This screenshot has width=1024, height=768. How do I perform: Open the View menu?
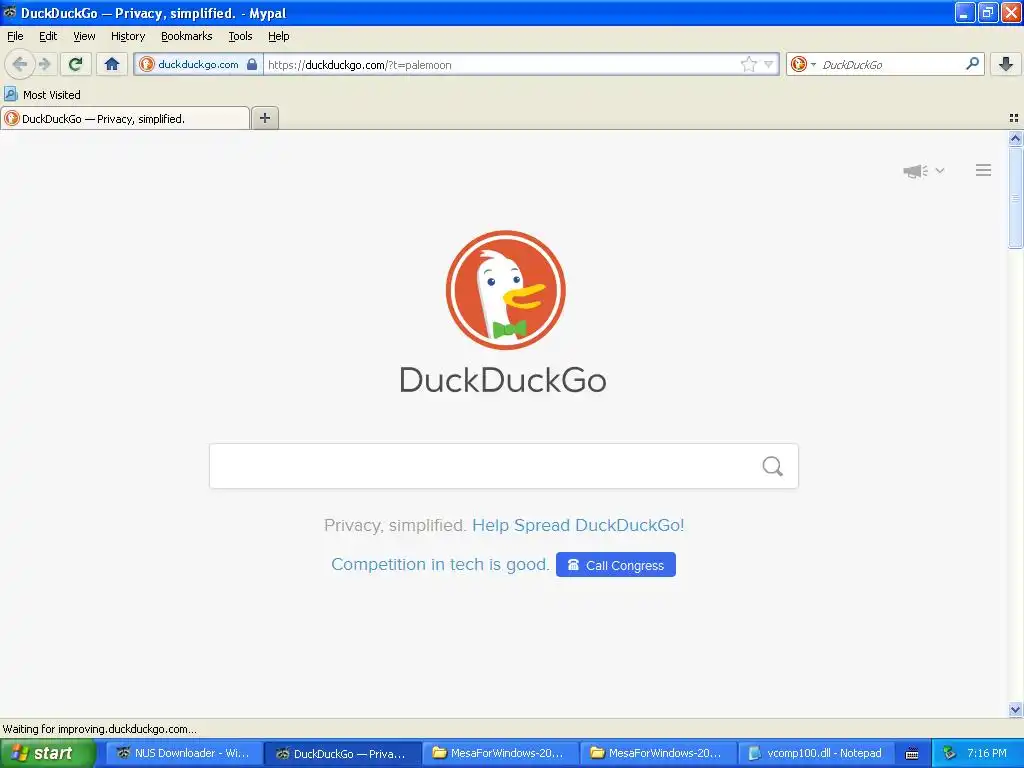tap(84, 36)
